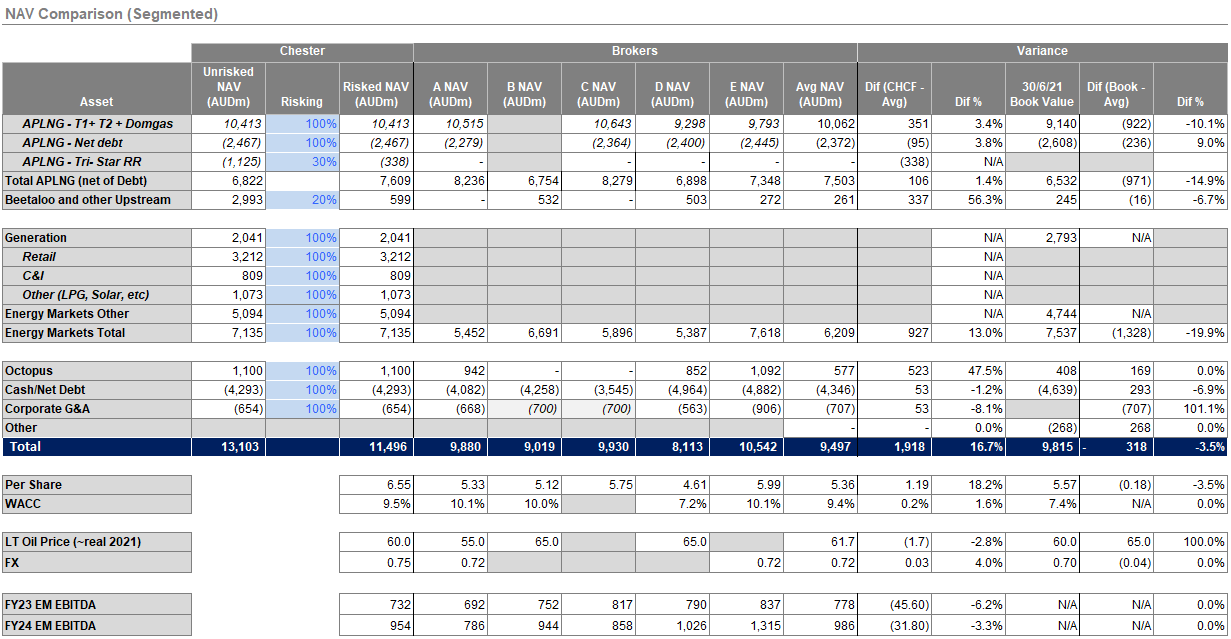Click the 20% risking cell for Beetaloo
The image size is (1231, 639).
302,200
